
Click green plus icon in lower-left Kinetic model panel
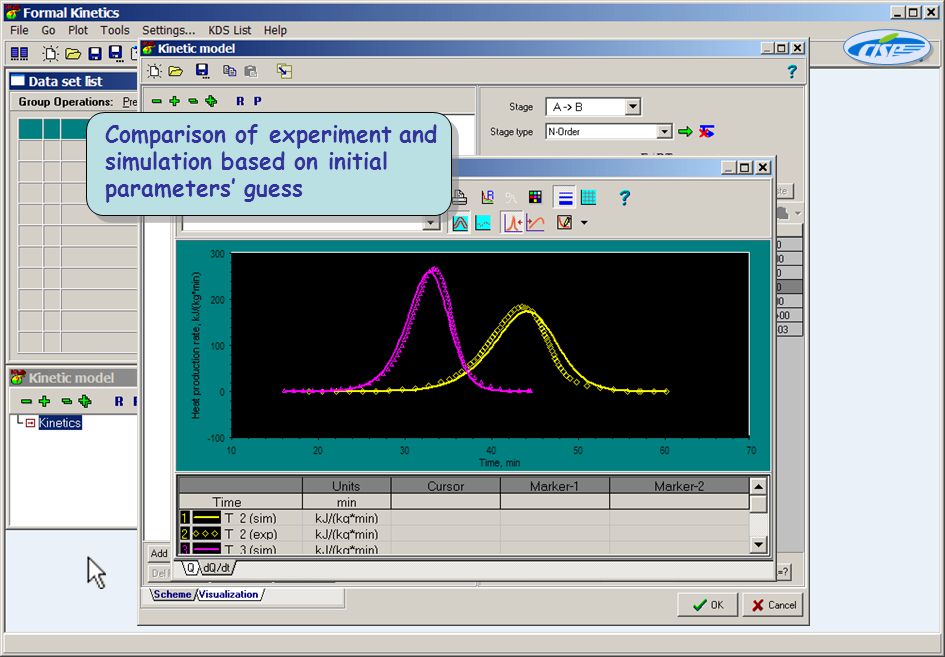(x=44, y=401)
